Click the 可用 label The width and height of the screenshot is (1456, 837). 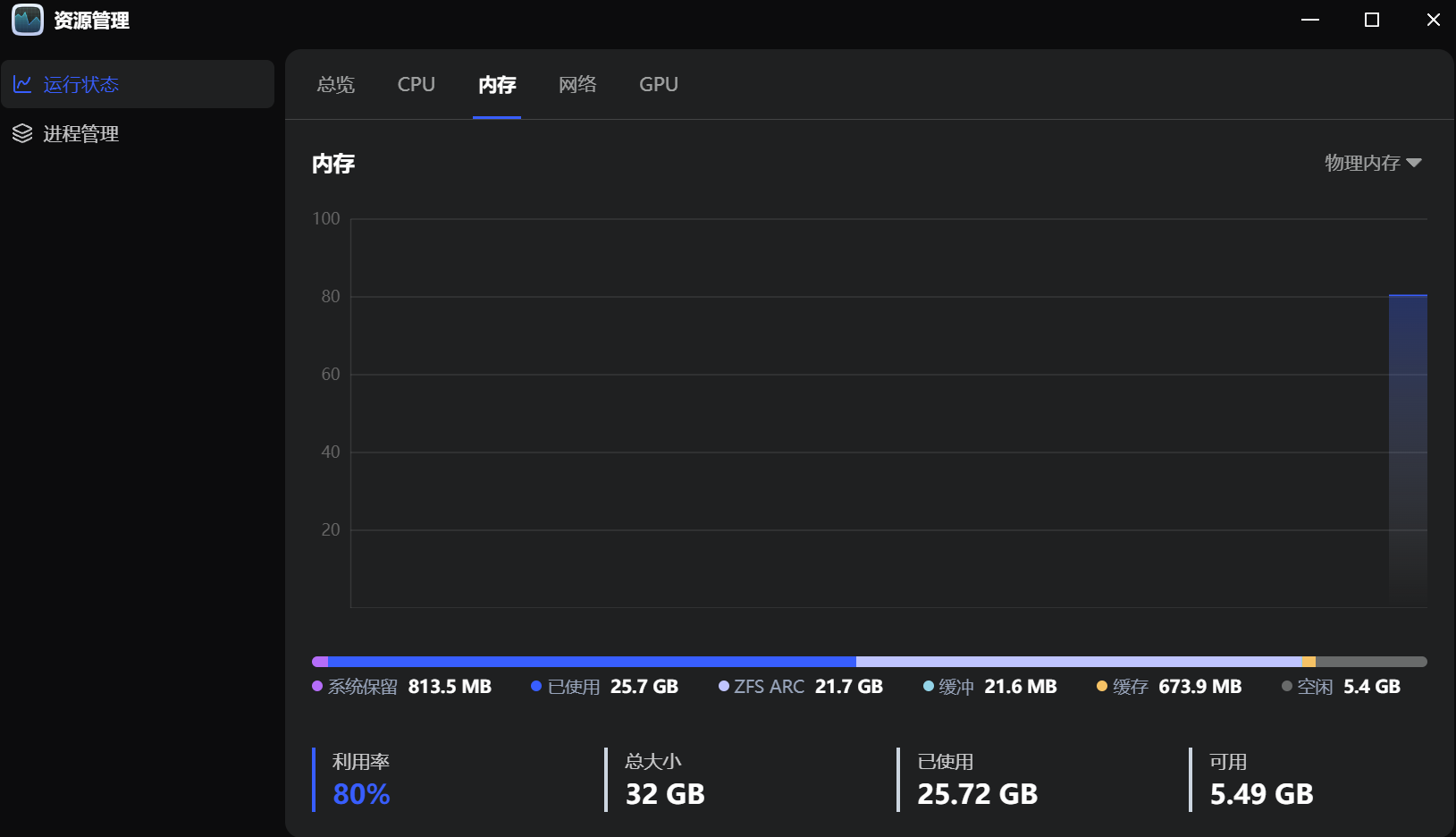1228,762
